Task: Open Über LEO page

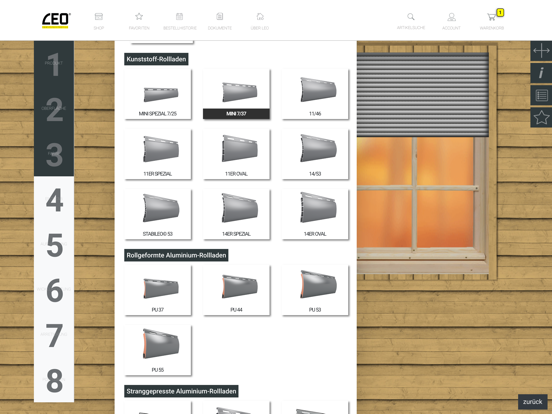Action: (260, 21)
